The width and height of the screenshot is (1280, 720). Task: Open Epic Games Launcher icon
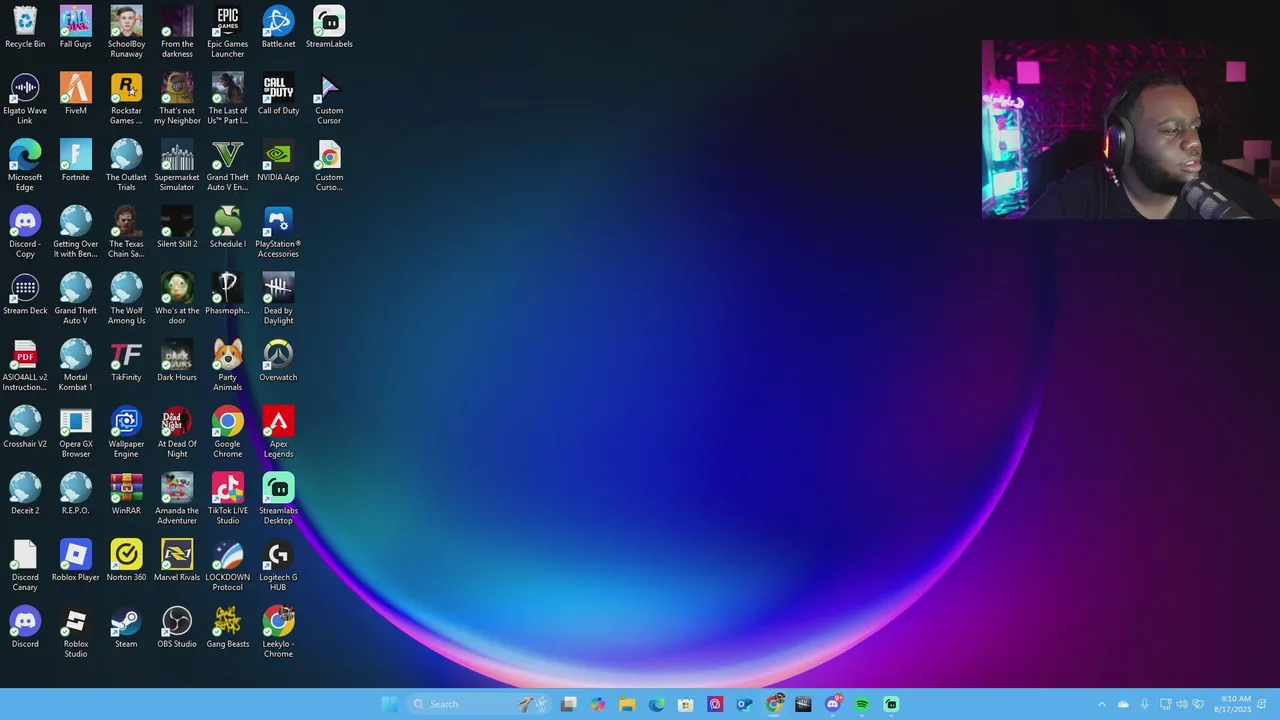tap(228, 32)
